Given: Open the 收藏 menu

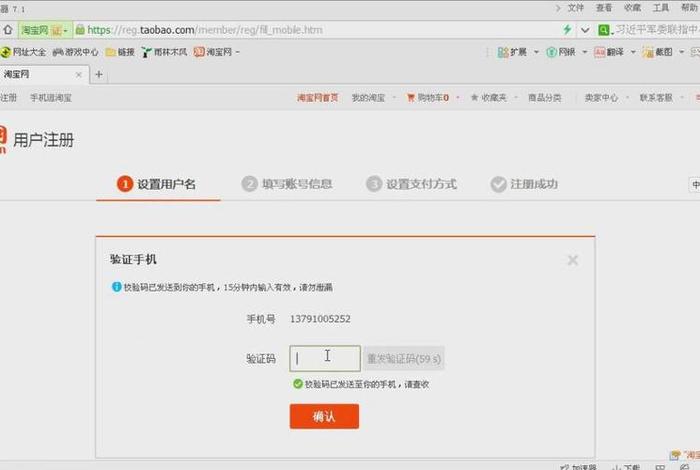Looking at the screenshot, I should [632, 8].
